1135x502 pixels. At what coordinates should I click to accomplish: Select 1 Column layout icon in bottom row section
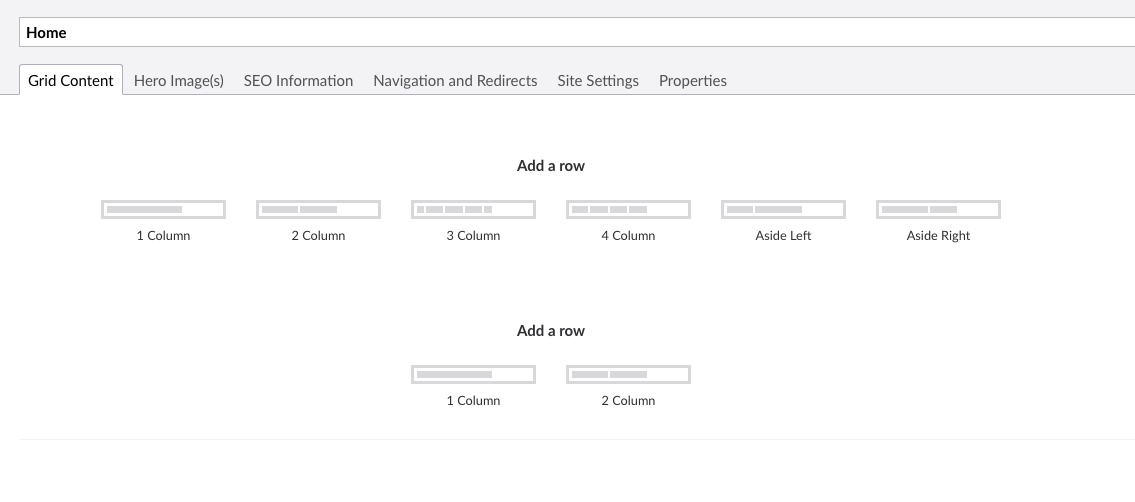pyautogui.click(x=473, y=374)
